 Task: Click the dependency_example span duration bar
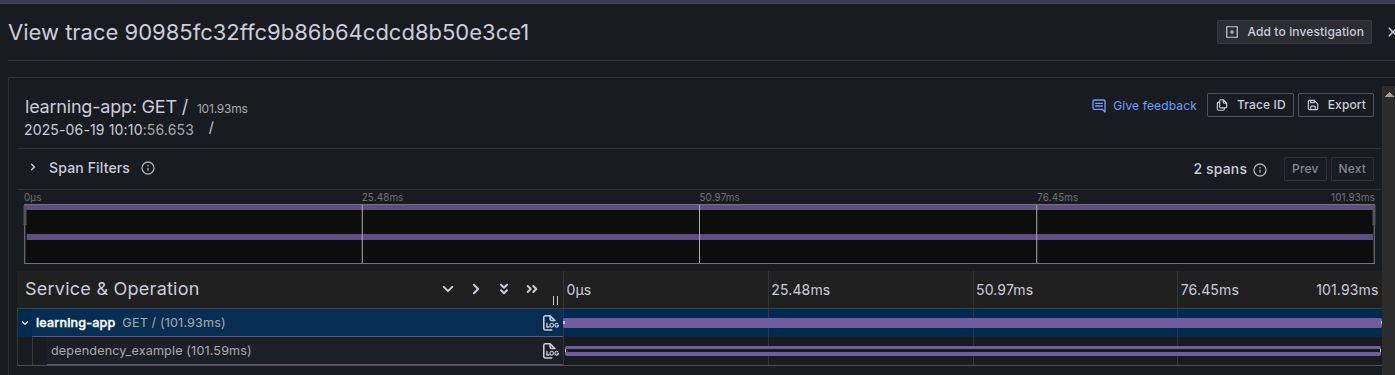click(974, 351)
